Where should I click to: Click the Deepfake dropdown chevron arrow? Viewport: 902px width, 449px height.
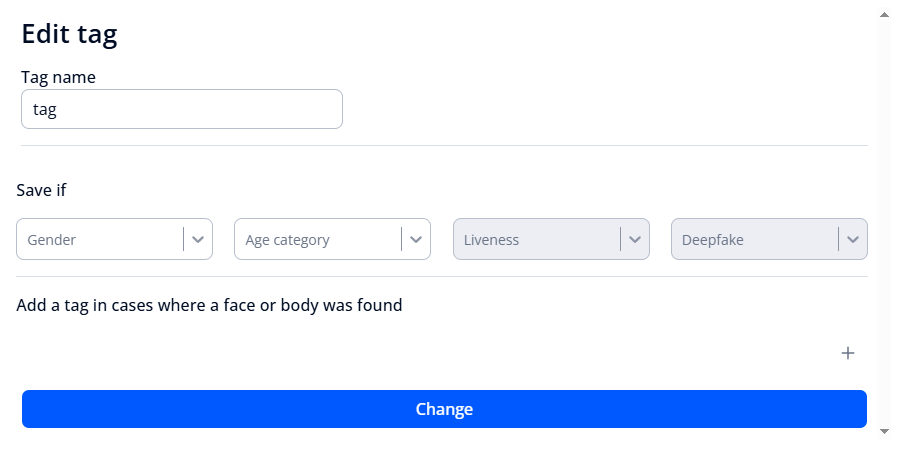pos(853,240)
